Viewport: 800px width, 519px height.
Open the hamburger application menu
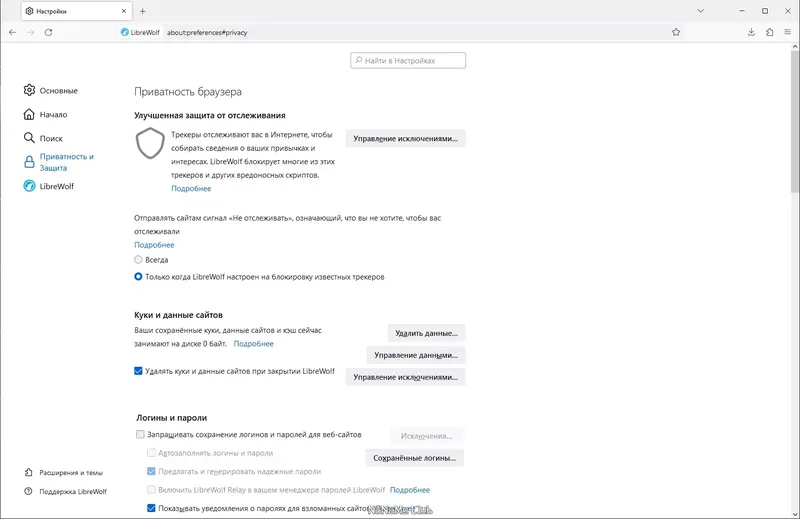click(788, 32)
